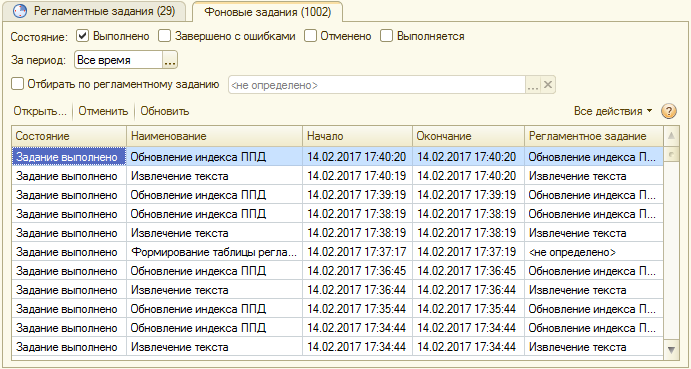This screenshot has width=691, height=369.
Task: Enable the Завершено с ошибками checkbox
Action: click(x=164, y=36)
